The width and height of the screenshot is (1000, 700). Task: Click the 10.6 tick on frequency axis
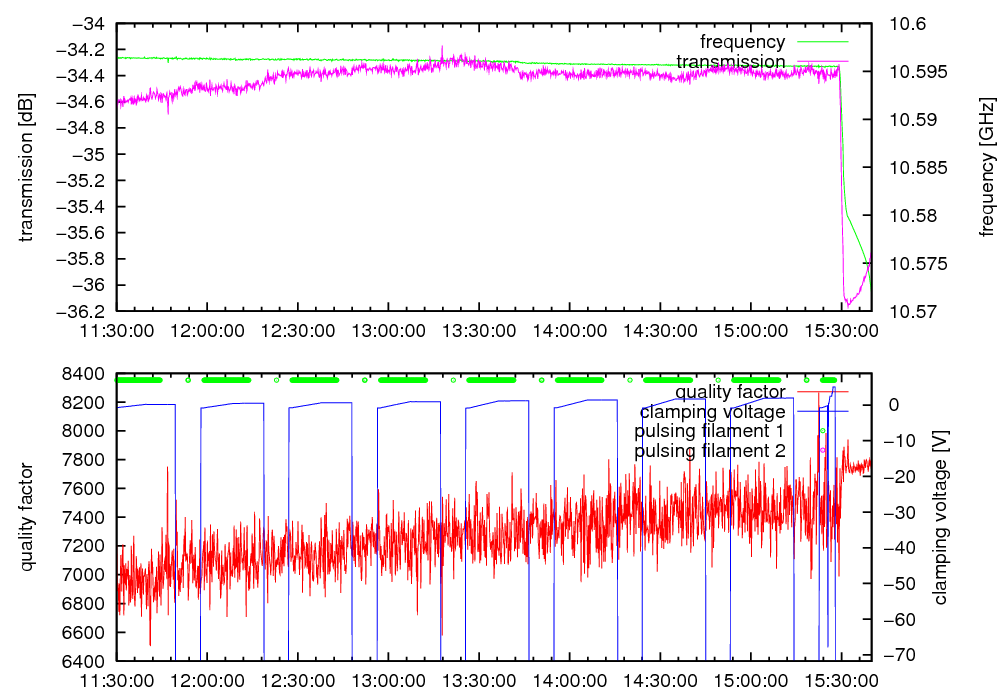pos(908,24)
